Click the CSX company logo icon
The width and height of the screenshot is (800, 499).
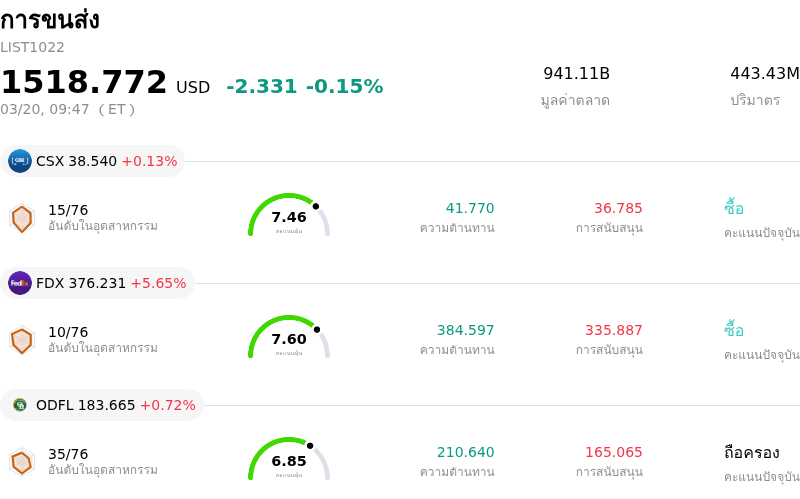tap(20, 161)
